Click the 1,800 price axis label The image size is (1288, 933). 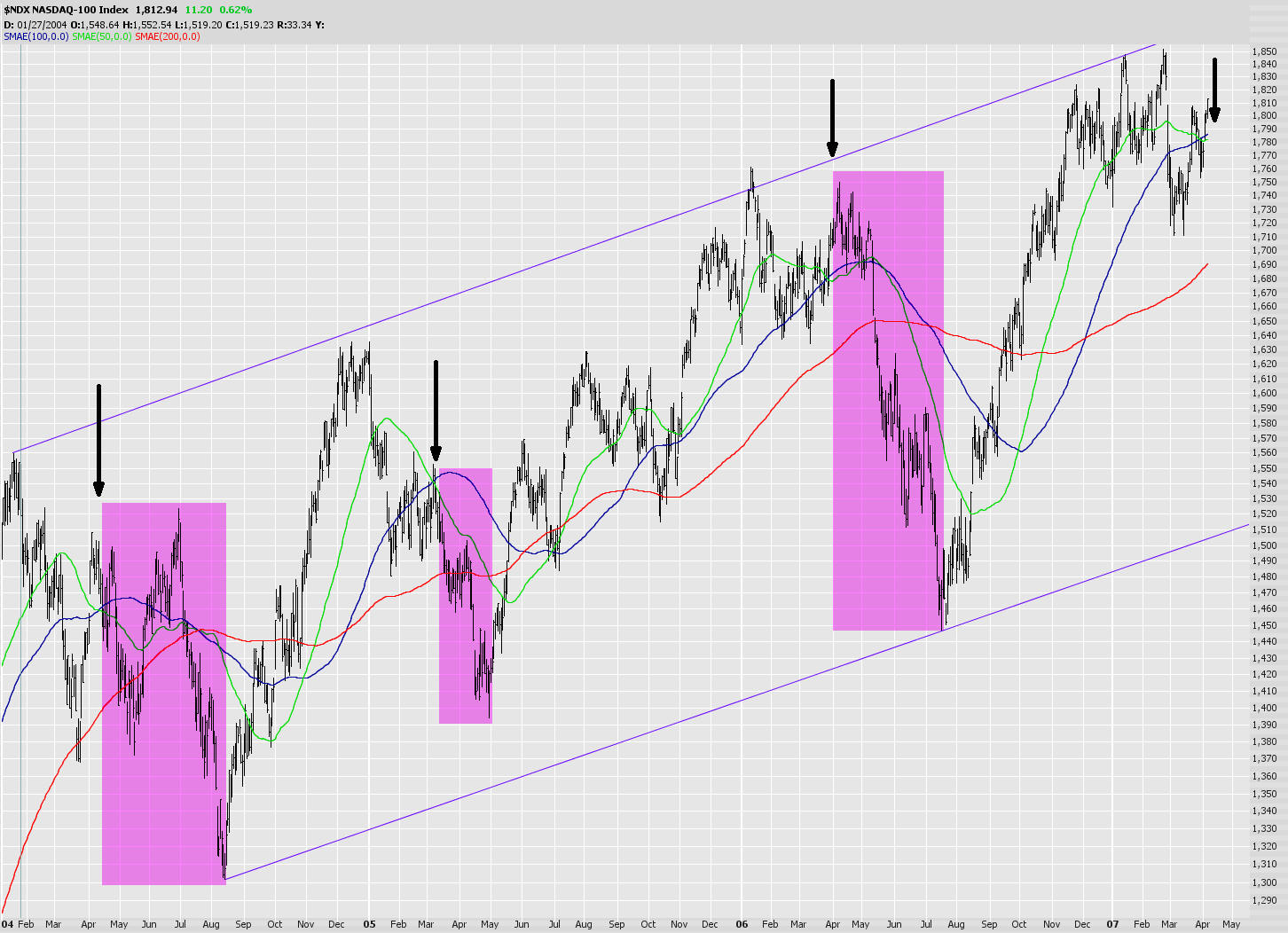click(1264, 116)
